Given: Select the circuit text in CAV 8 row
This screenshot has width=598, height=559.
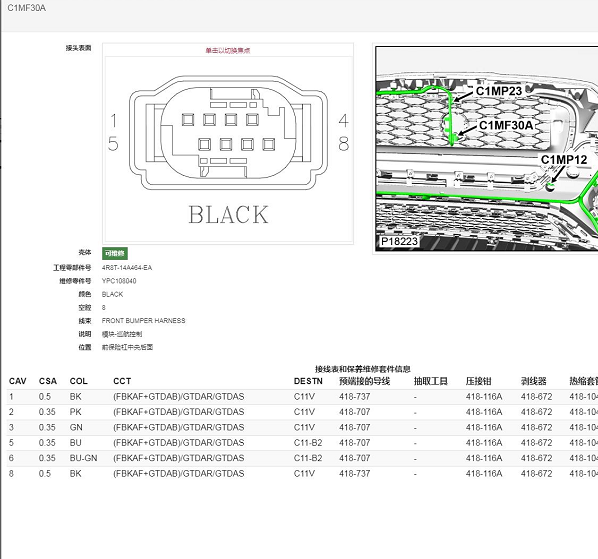Looking at the screenshot, I should 178,474.
